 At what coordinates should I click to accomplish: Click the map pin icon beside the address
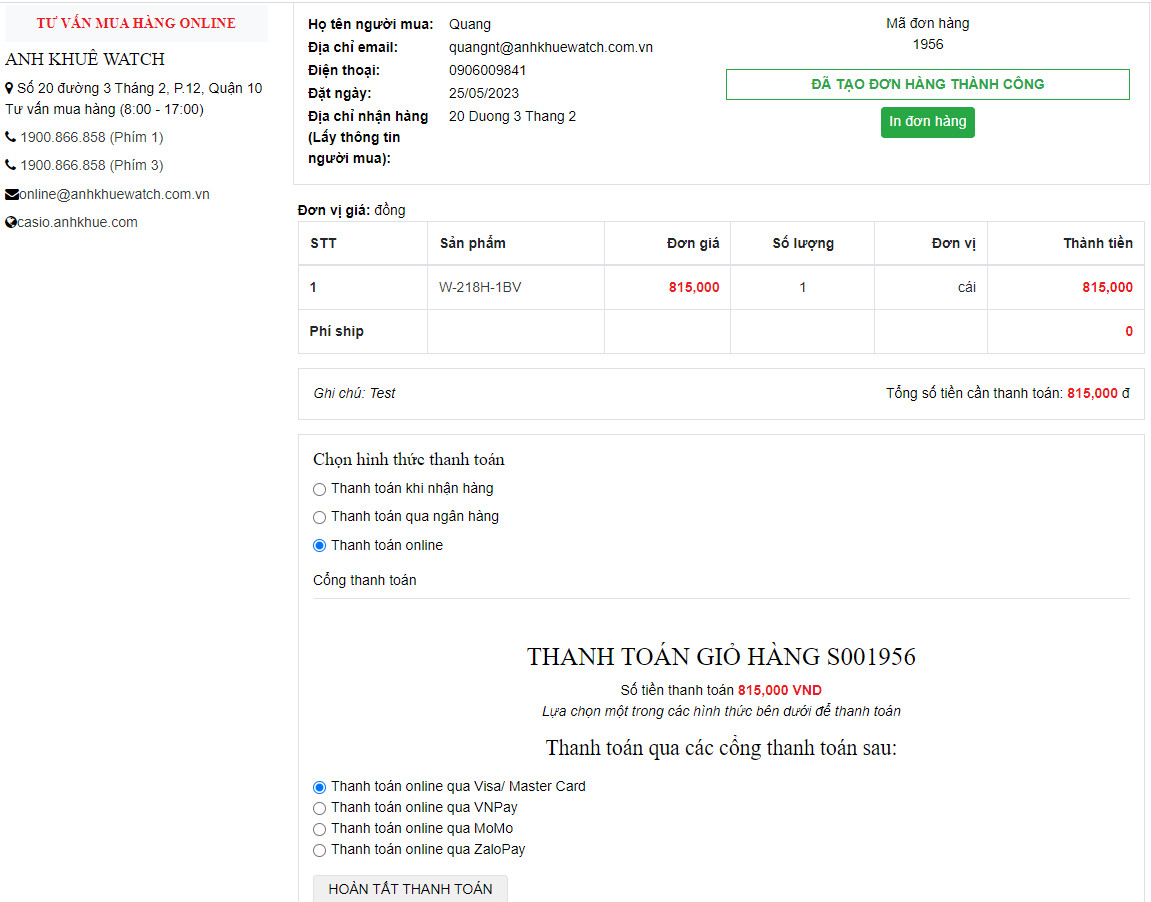point(10,88)
